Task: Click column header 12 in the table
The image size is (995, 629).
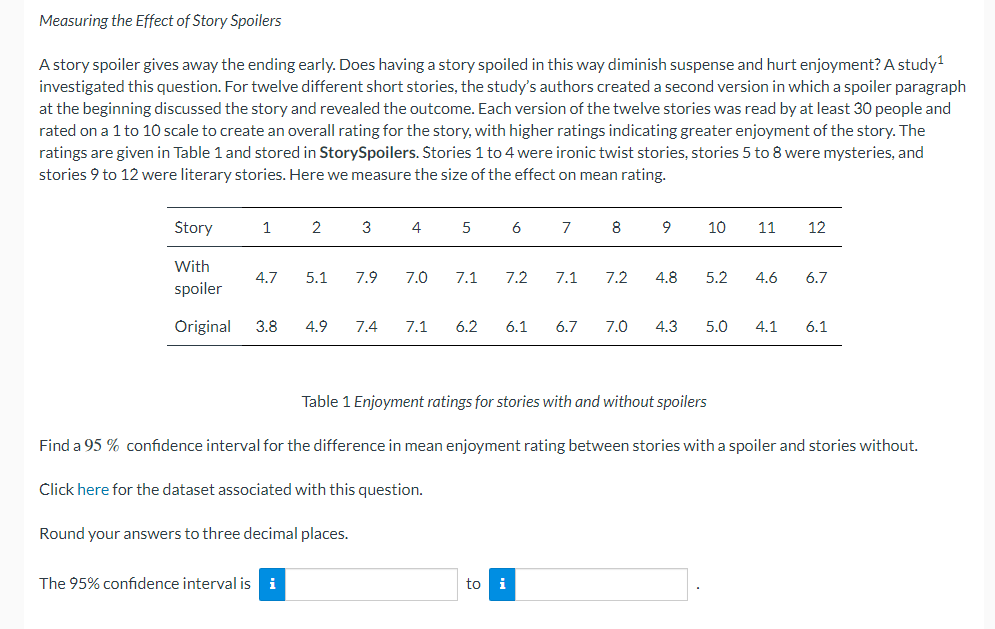Action: click(817, 227)
